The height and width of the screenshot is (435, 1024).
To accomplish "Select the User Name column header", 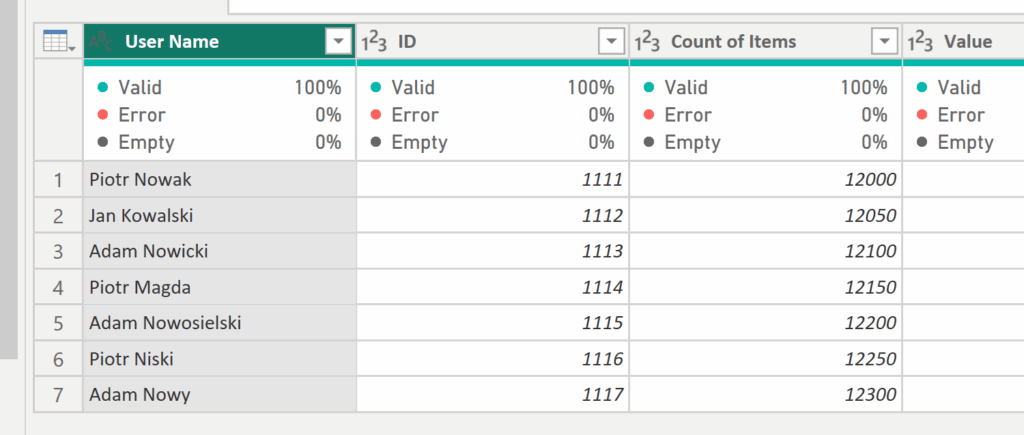I will (200, 41).
